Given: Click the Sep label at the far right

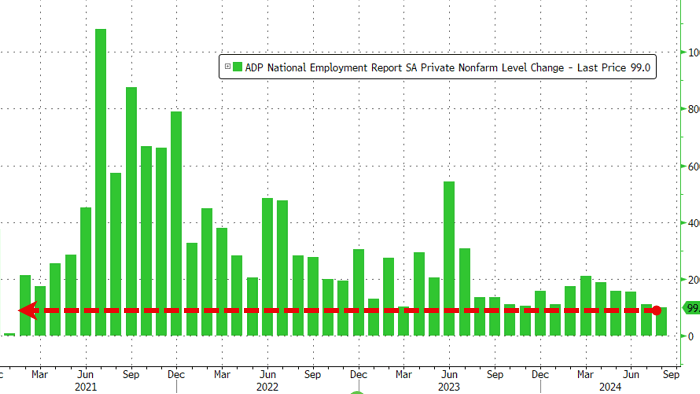Looking at the screenshot, I should click(x=671, y=374).
